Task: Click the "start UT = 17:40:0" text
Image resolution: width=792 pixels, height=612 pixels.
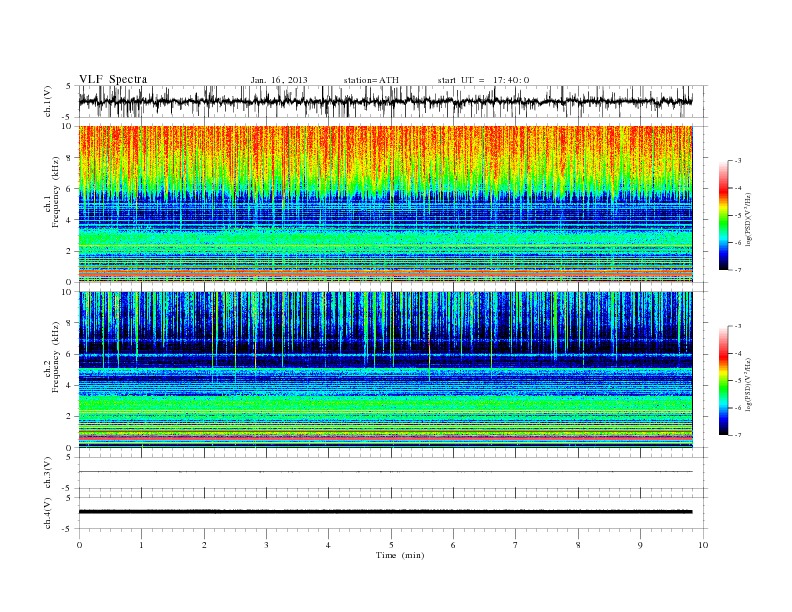Action: 483,80
